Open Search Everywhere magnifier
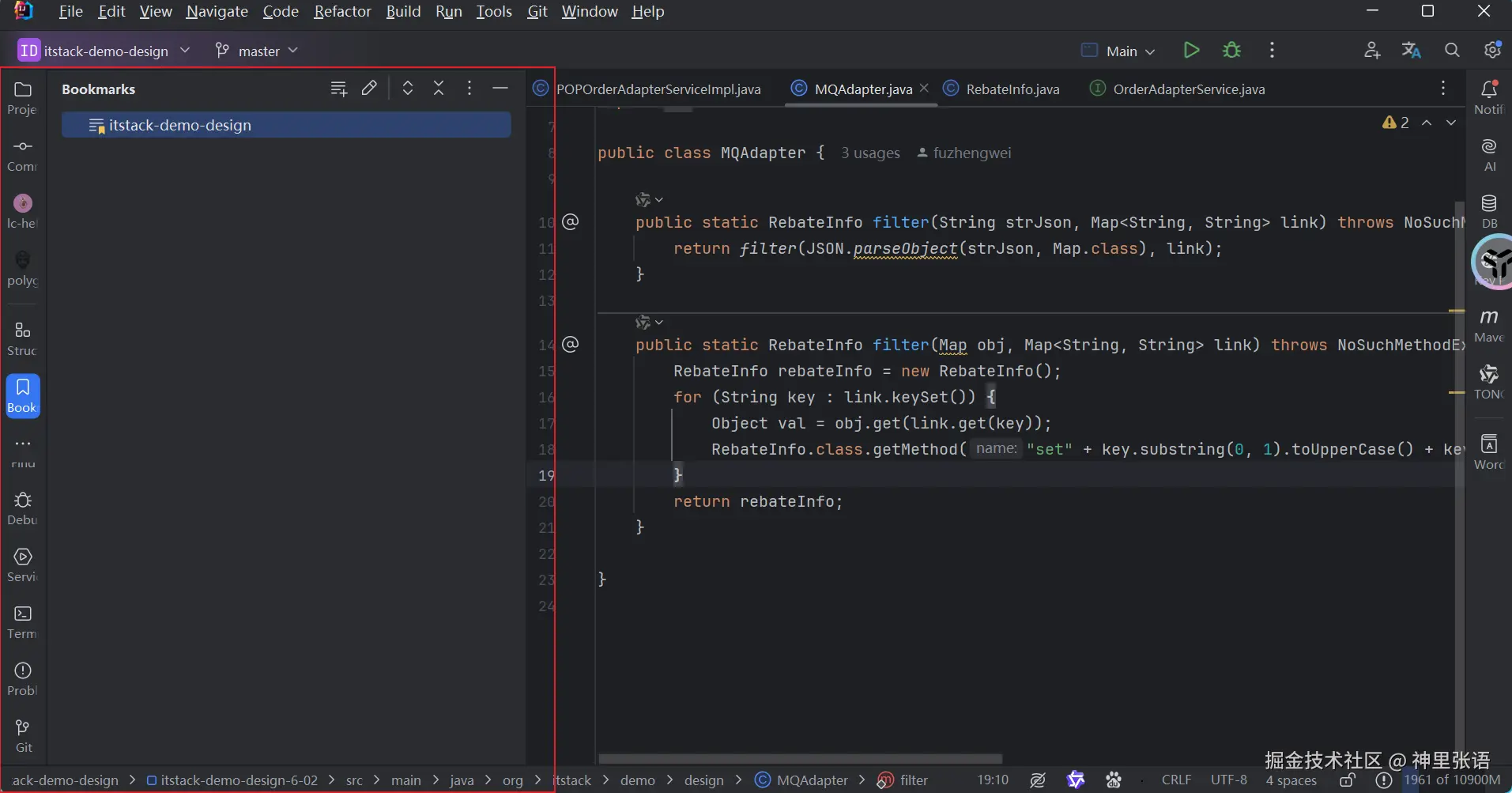Viewport: 1512px width, 793px height. [1452, 51]
